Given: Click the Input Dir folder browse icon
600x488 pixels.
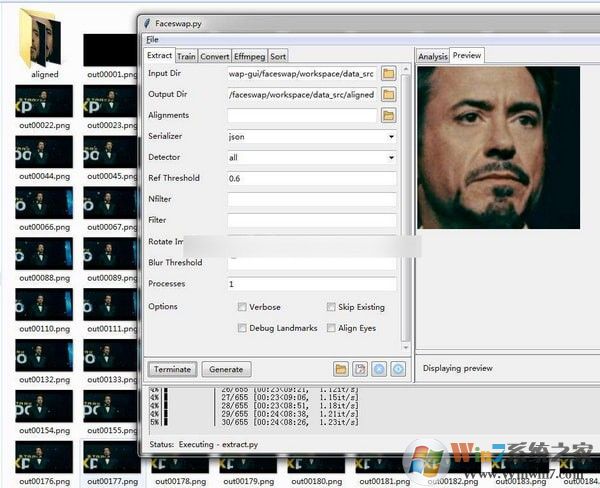Looking at the screenshot, I should click(388, 73).
